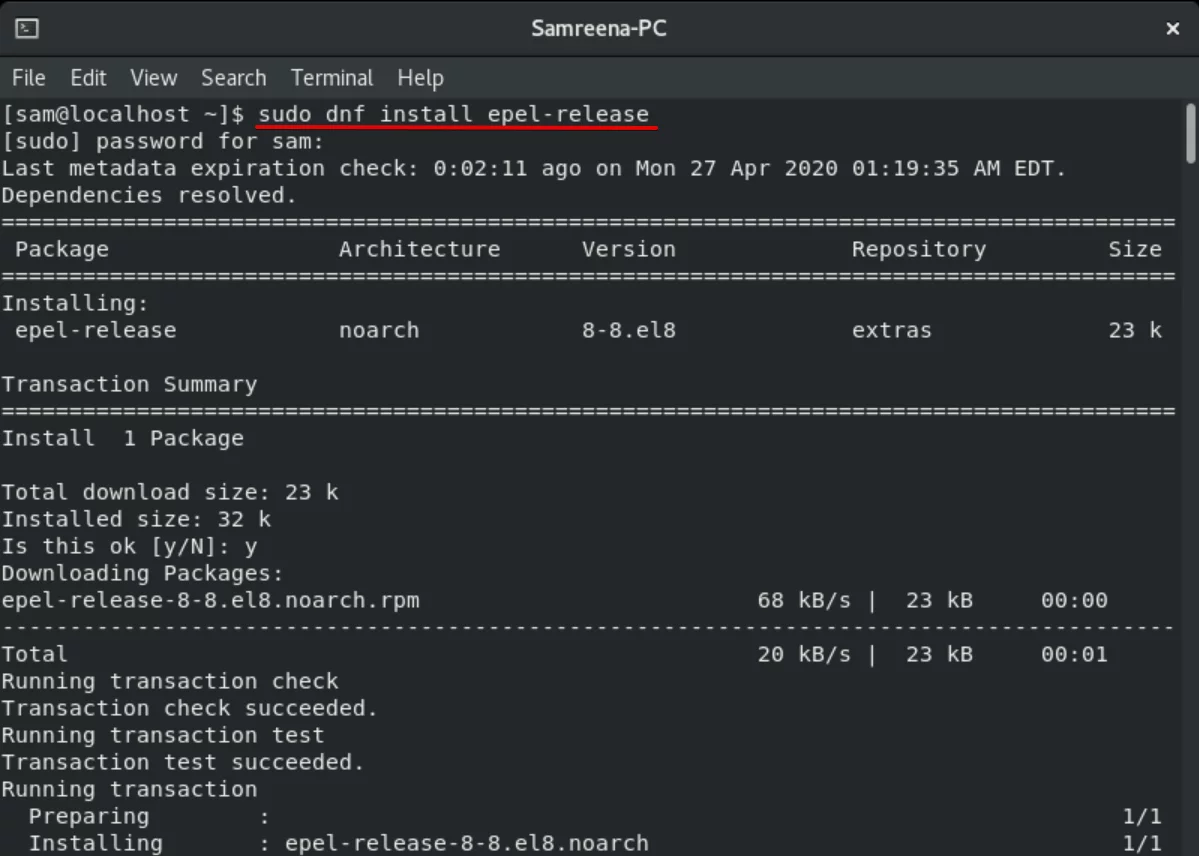Click the 'Transaction Summary' line
This screenshot has width=1199, height=856.
[x=129, y=384]
